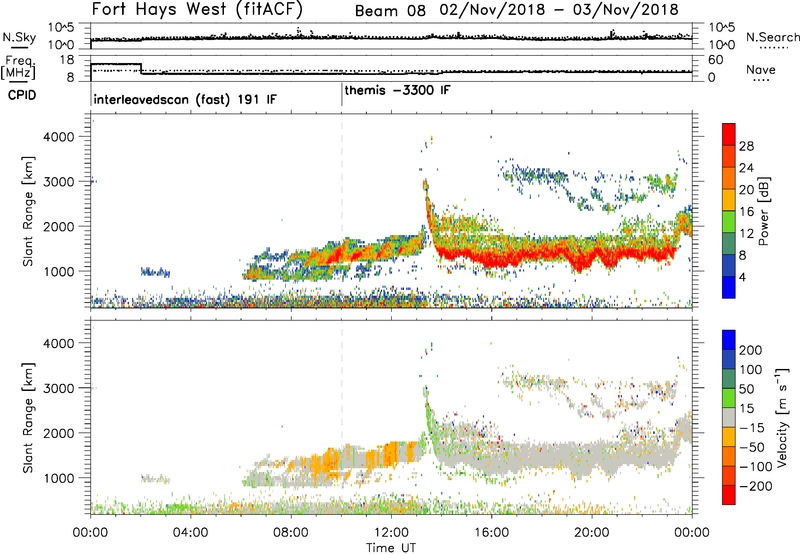Viewport: 800px width, 554px height.
Task: Click the solid N.Sky legend line sample
Action: point(18,47)
